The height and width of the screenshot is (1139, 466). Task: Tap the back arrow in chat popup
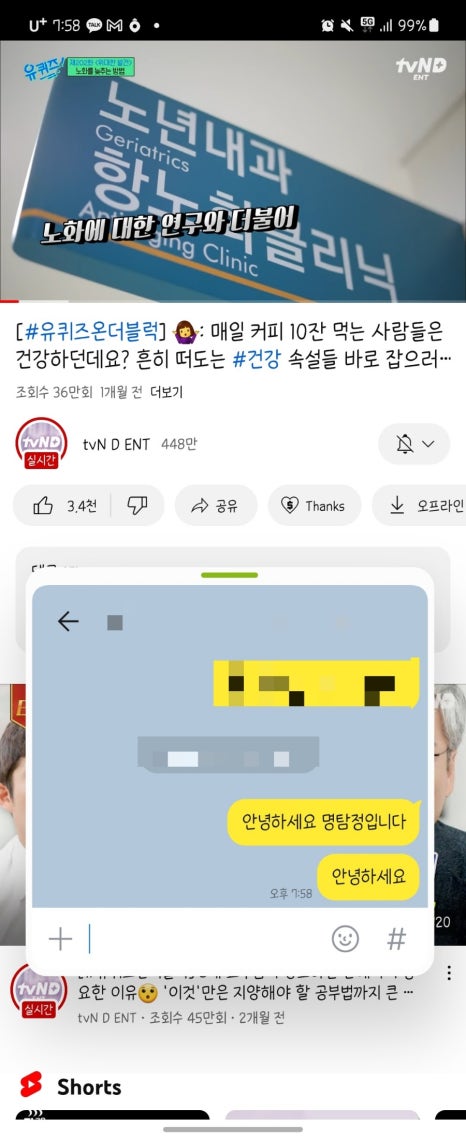[x=68, y=621]
